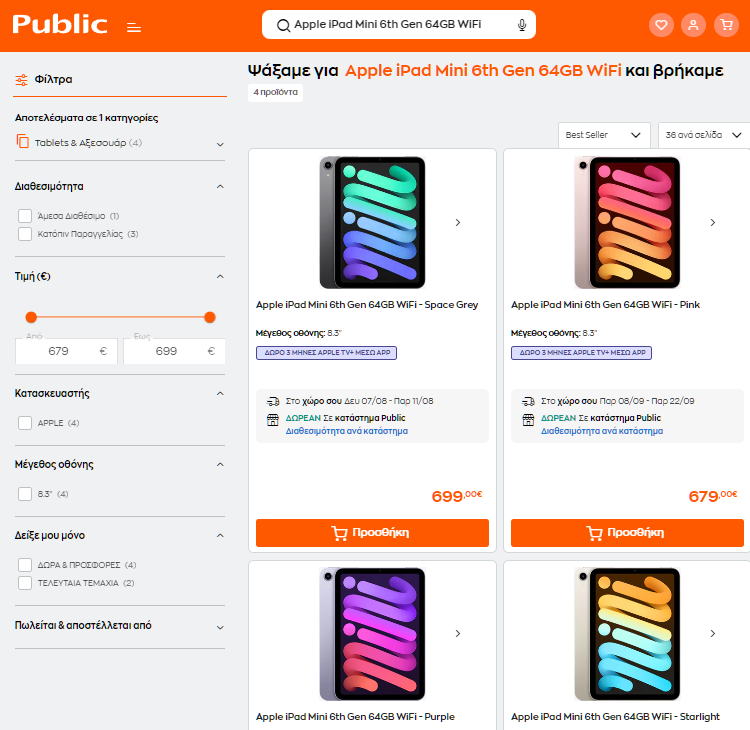Click the Φίλτρα heading
This screenshot has width=750, height=730.
[x=54, y=79]
